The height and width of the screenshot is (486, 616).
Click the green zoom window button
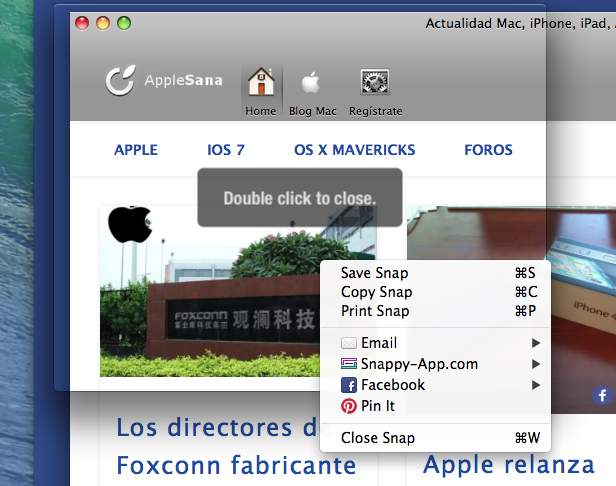click(x=124, y=23)
